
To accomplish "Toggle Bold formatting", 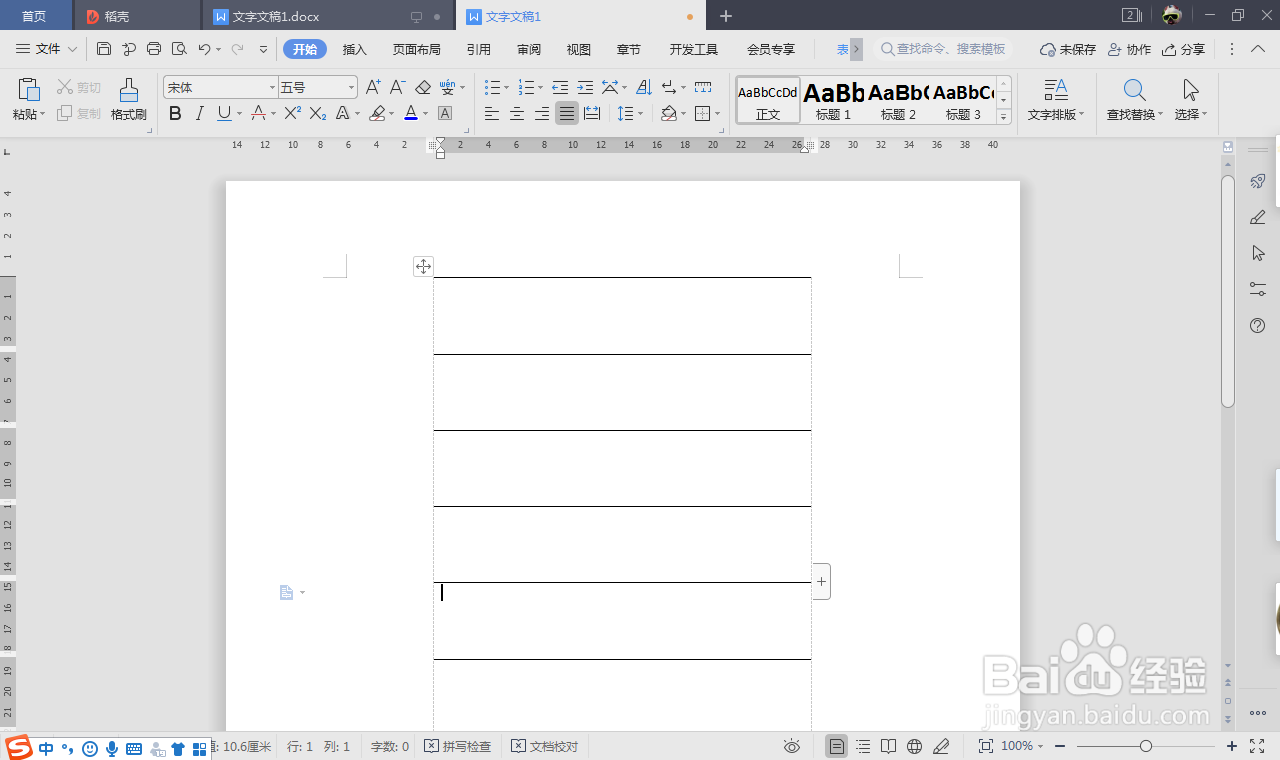I will tap(175, 113).
